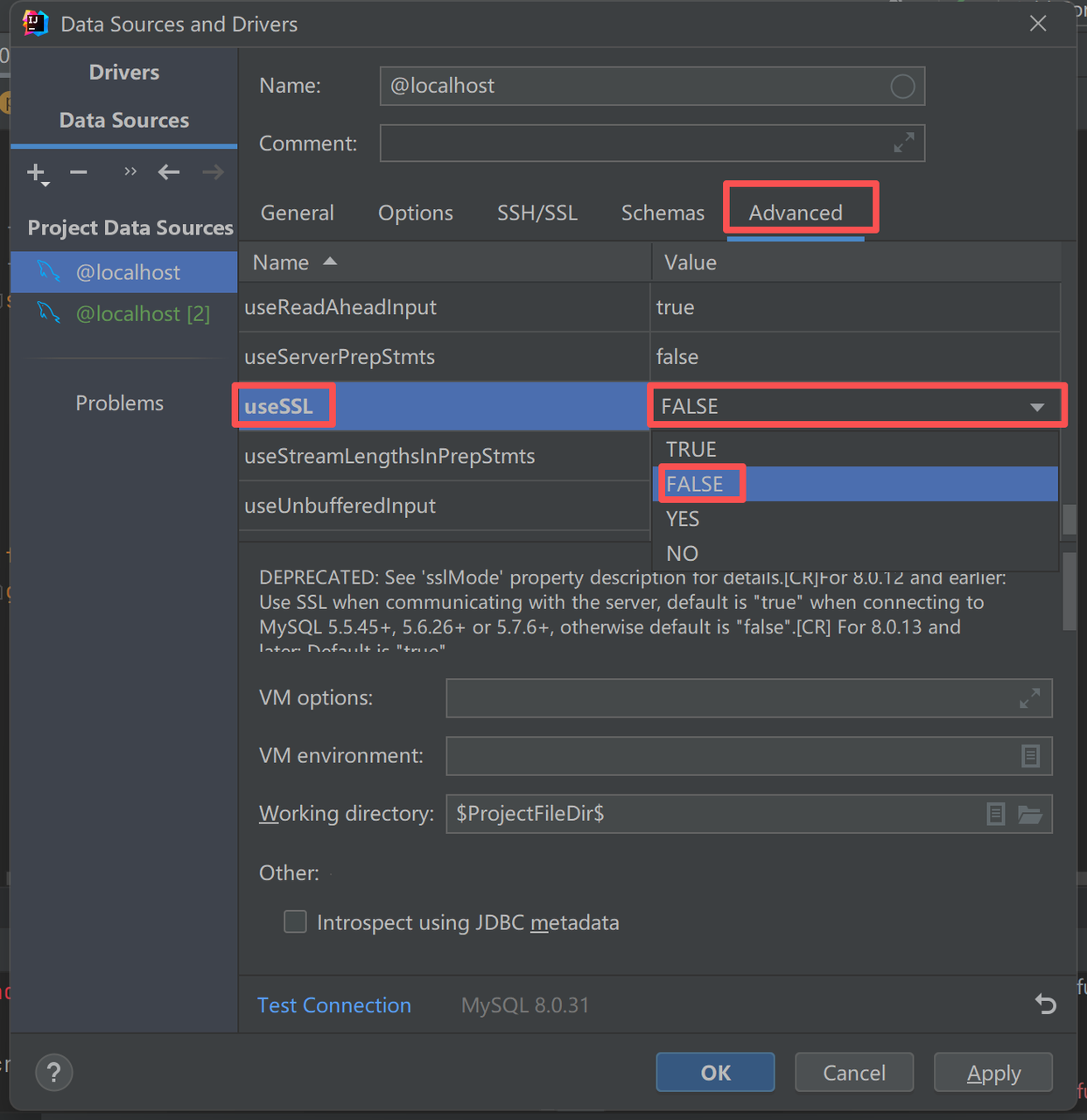Viewport: 1087px width, 1120px height.
Task: Open the Problems section
Action: tap(119, 403)
